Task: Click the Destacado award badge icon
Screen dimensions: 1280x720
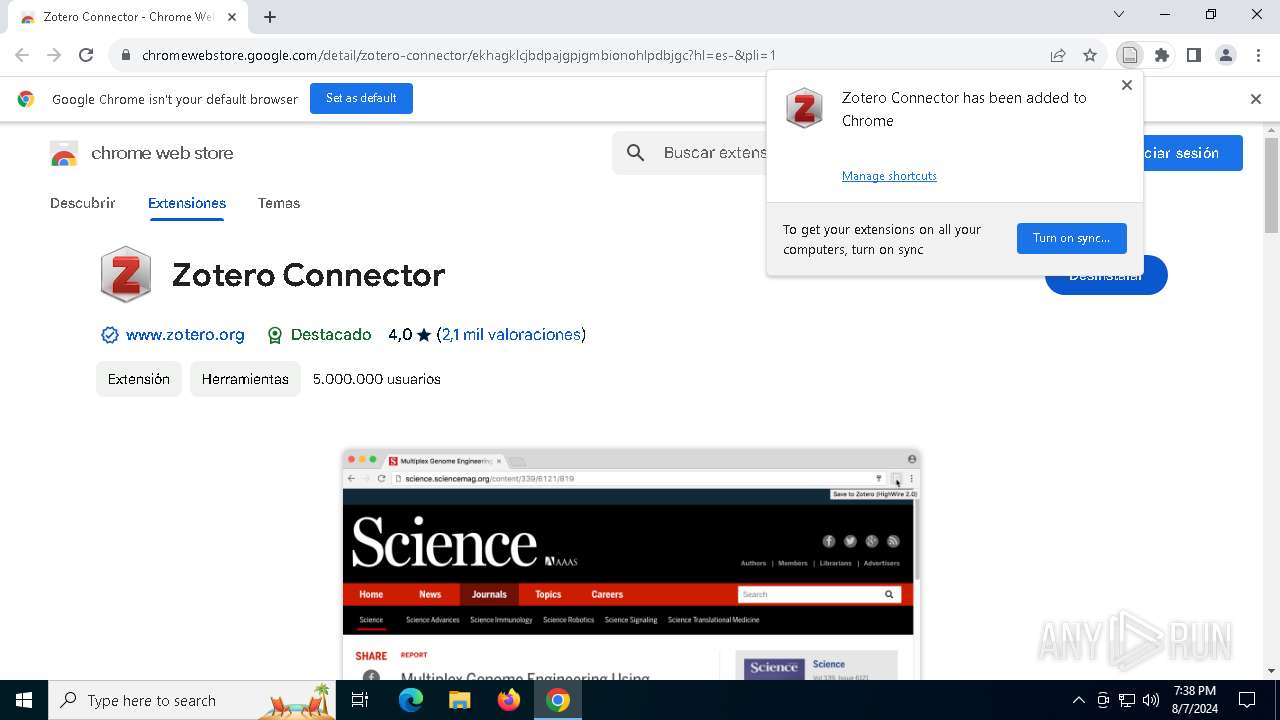Action: pos(275,335)
